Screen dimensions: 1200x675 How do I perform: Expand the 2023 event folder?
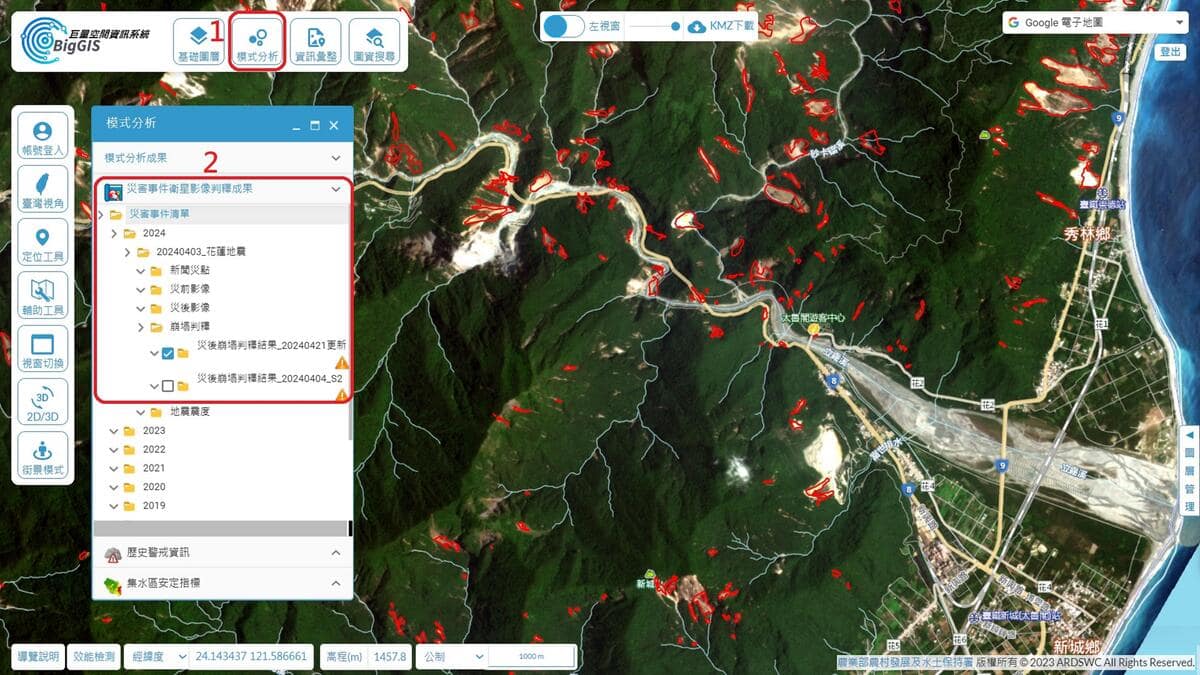(x=114, y=431)
